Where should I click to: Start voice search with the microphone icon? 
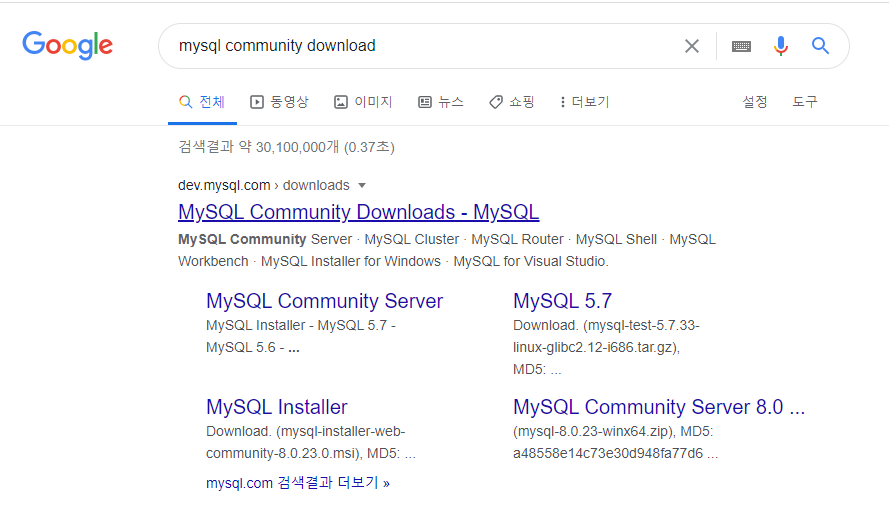point(781,46)
